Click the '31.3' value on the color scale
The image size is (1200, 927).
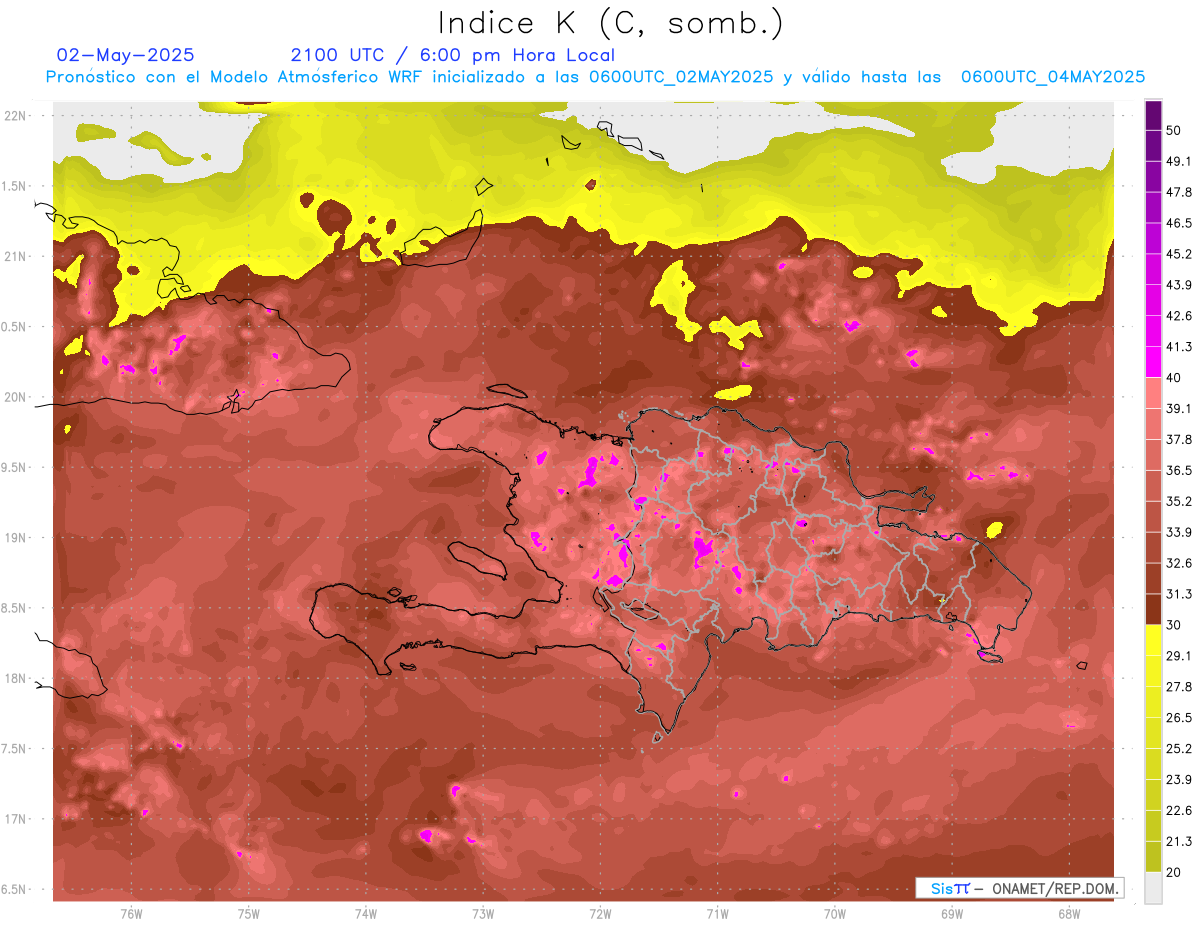(1179, 594)
